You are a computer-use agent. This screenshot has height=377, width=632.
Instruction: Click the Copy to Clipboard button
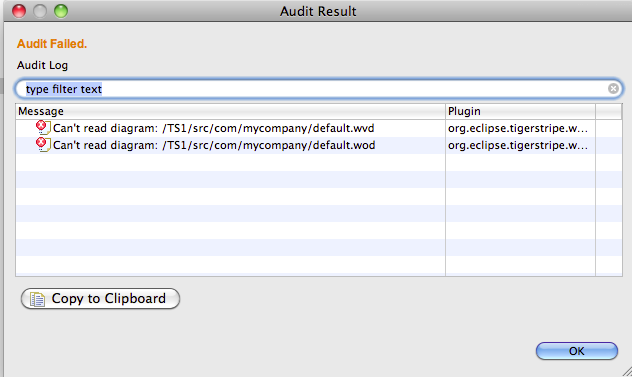click(100, 299)
